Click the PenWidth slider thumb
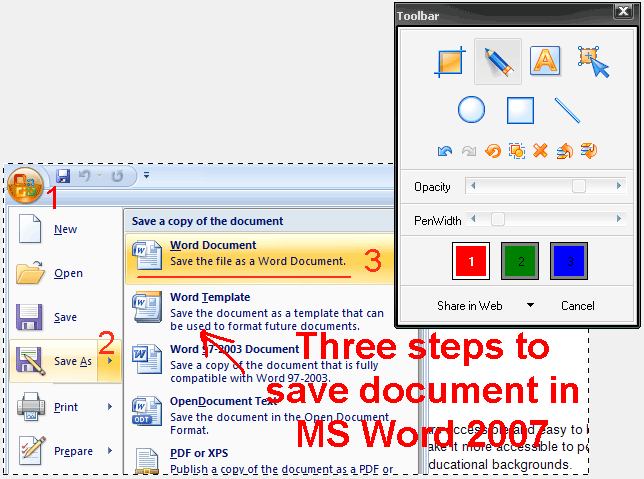This screenshot has width=644, height=479. [497, 219]
